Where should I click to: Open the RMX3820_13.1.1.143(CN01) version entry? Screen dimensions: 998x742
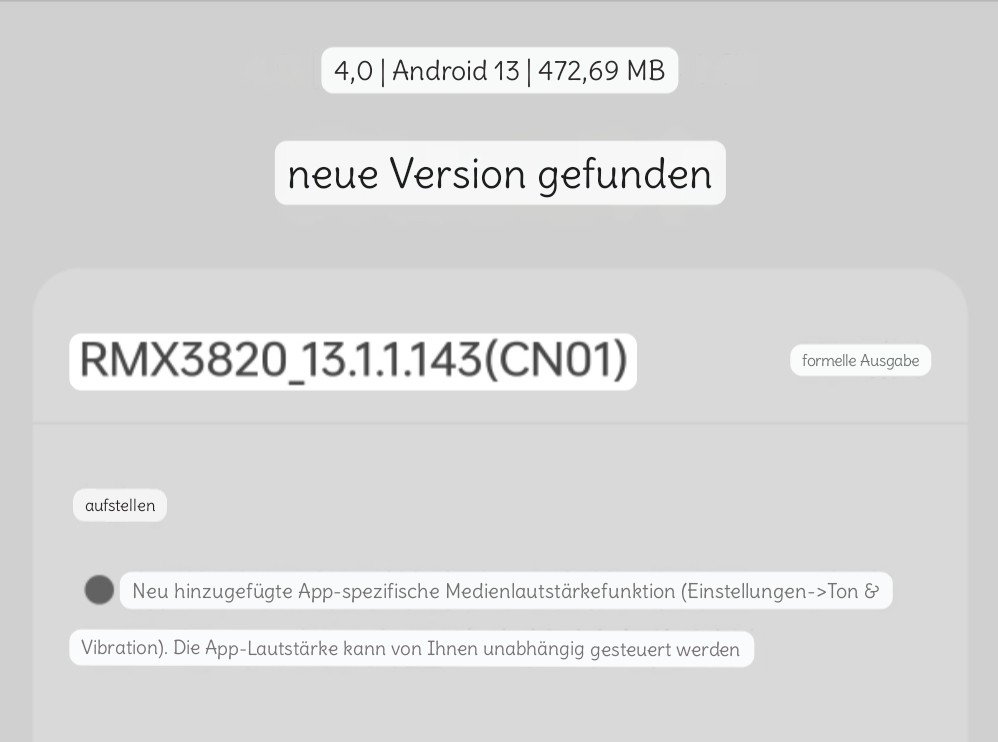(353, 361)
